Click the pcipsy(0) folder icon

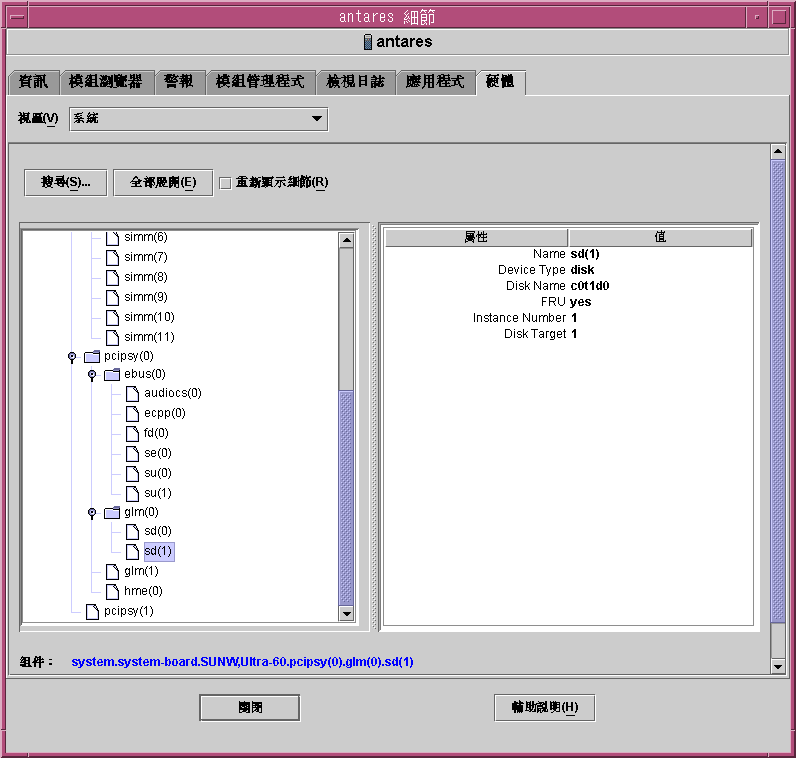pos(92,356)
